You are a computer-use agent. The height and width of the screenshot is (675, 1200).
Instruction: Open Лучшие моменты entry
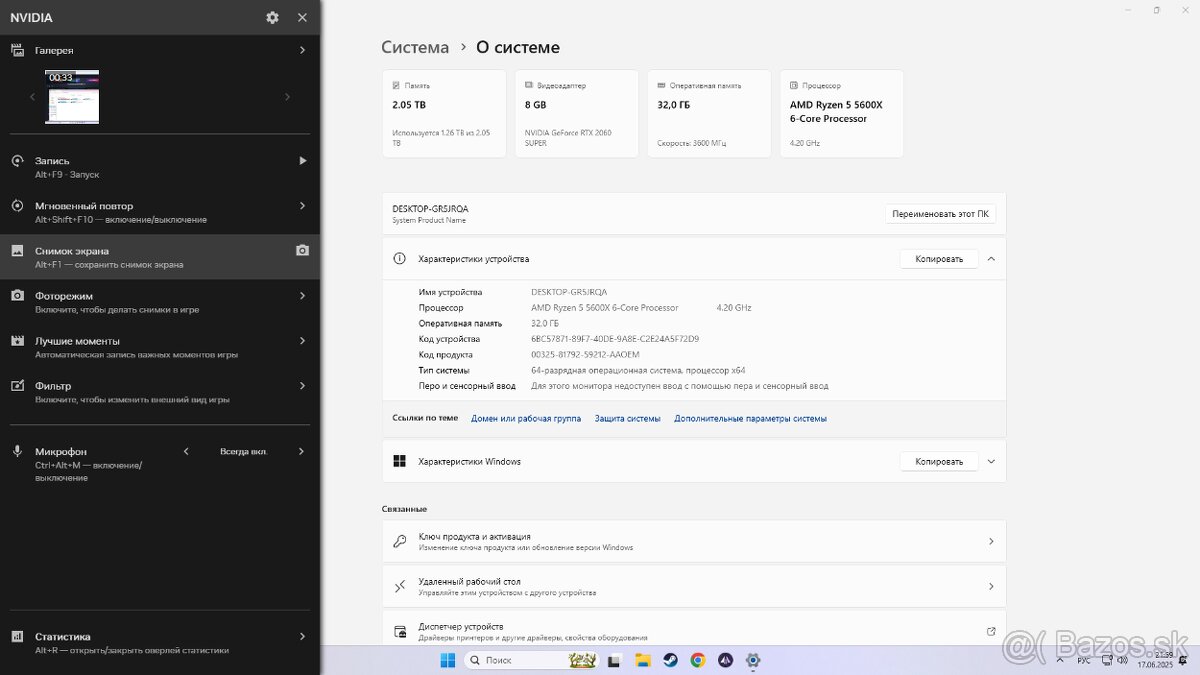click(x=160, y=347)
